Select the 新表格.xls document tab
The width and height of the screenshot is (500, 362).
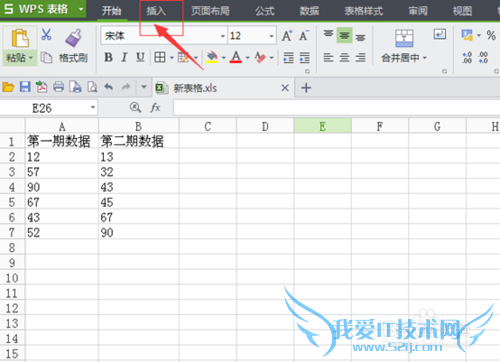224,88
